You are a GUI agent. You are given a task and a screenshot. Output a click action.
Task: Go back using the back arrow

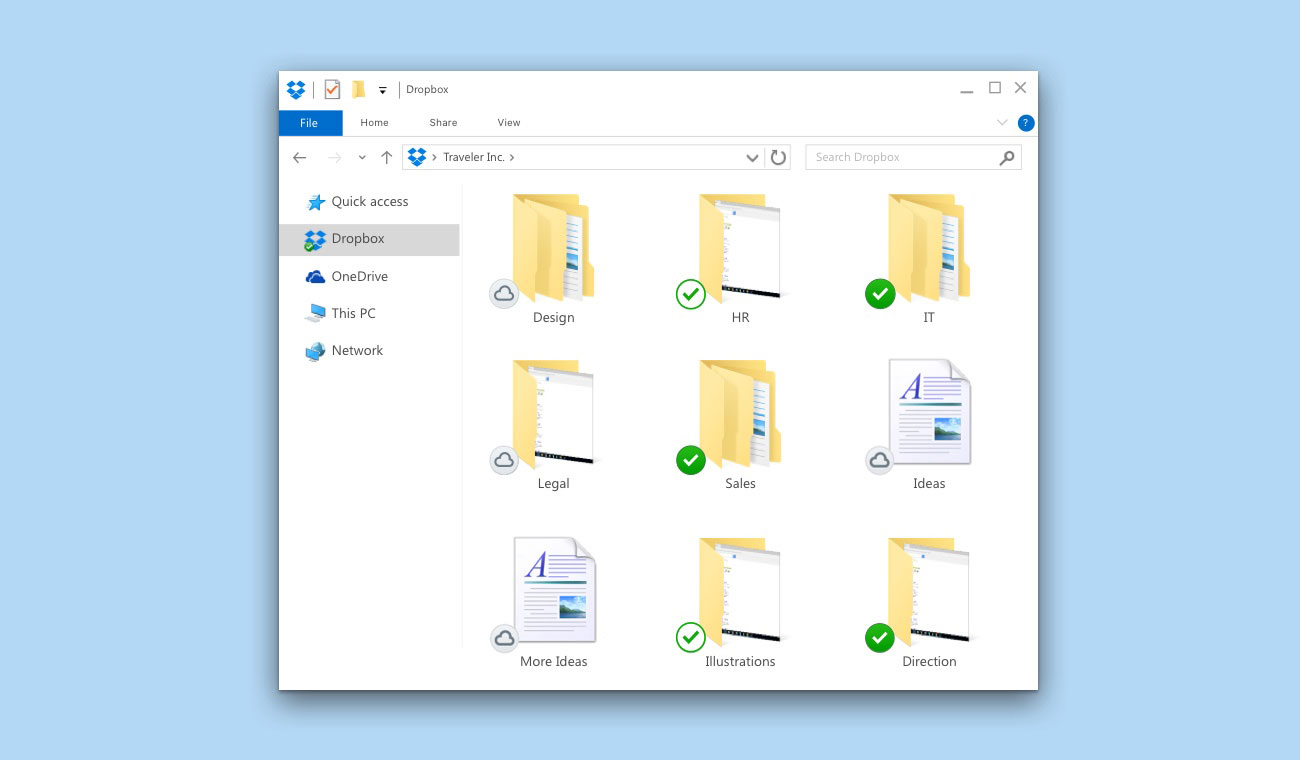pyautogui.click(x=299, y=158)
